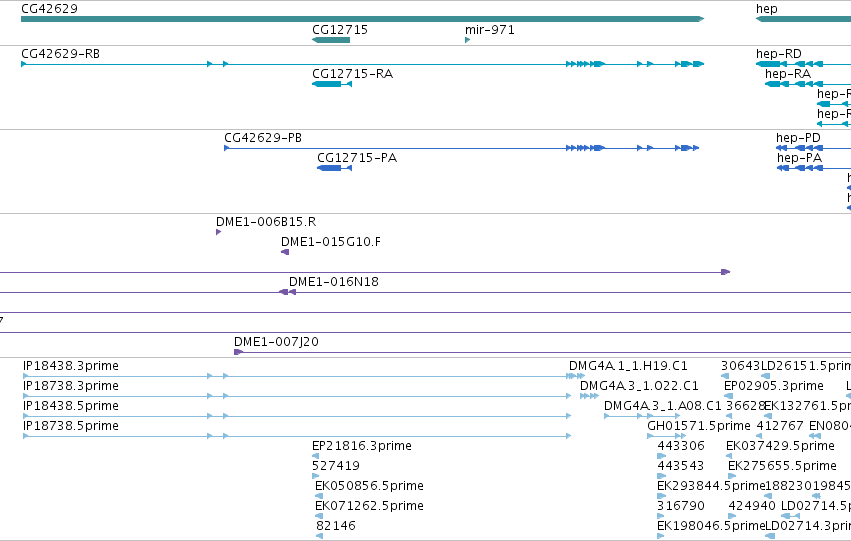
Task: Click the CG12715 gene feature
Action: click(331, 40)
